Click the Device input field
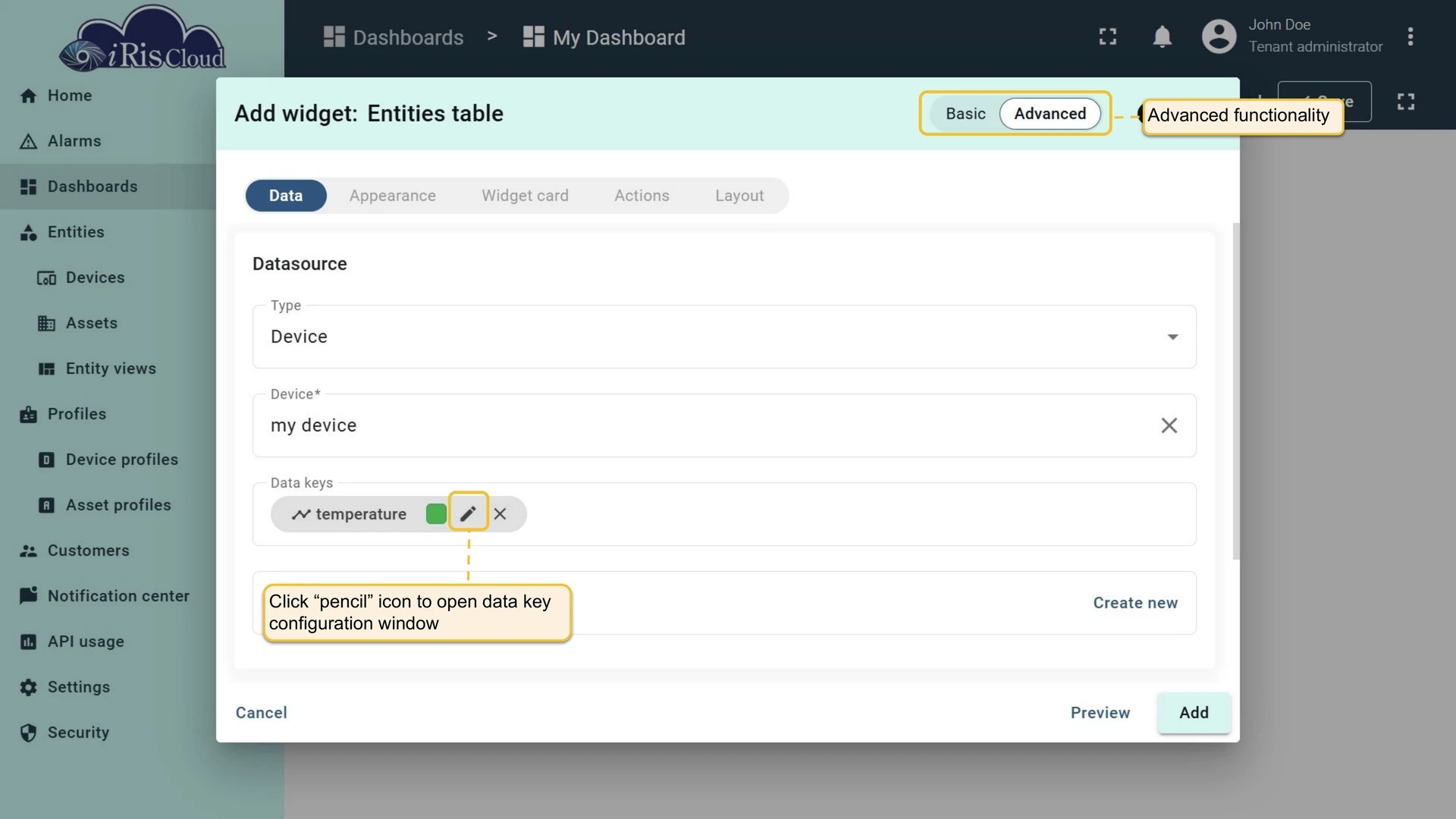The image size is (1456, 819). click(x=724, y=425)
